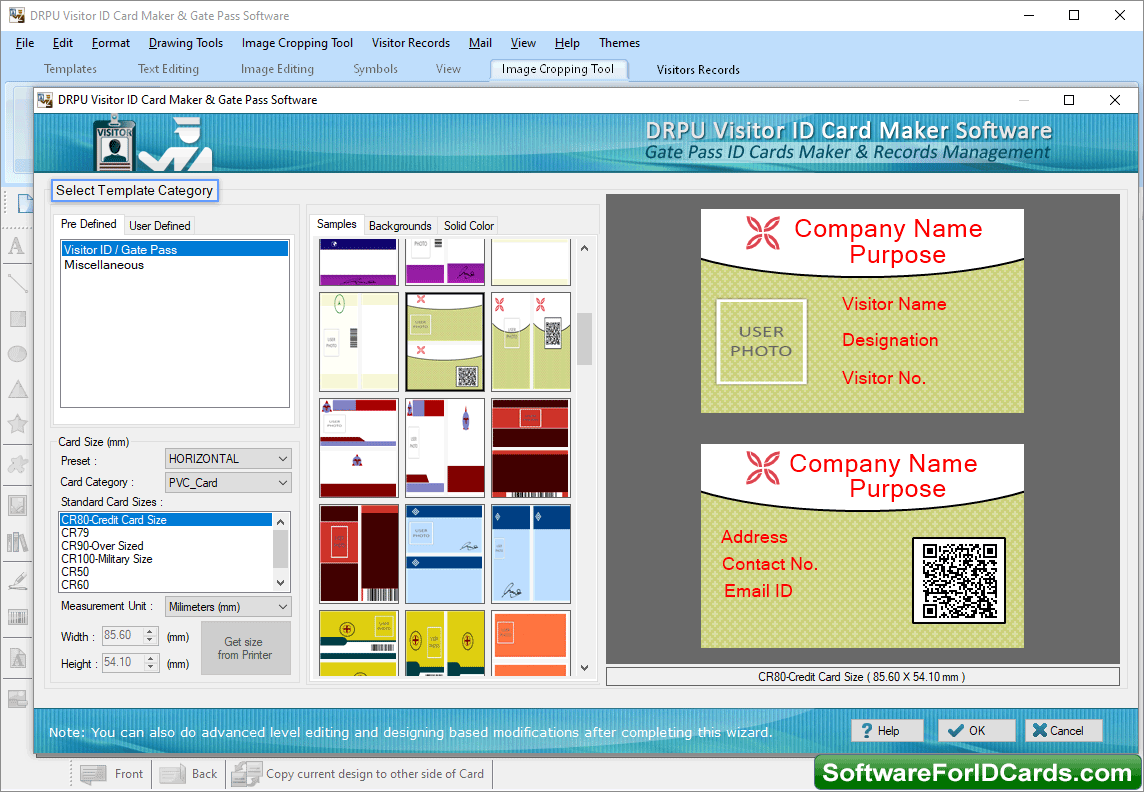This screenshot has height=792, width=1144.
Task: Choose the orange template thumbnail
Action: (530, 643)
